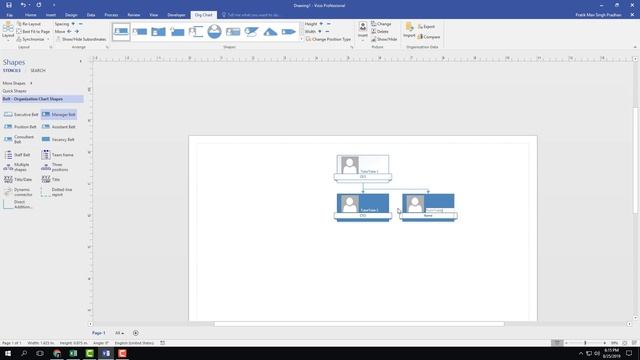
Task: Click Compare organization data
Action: coord(428,37)
